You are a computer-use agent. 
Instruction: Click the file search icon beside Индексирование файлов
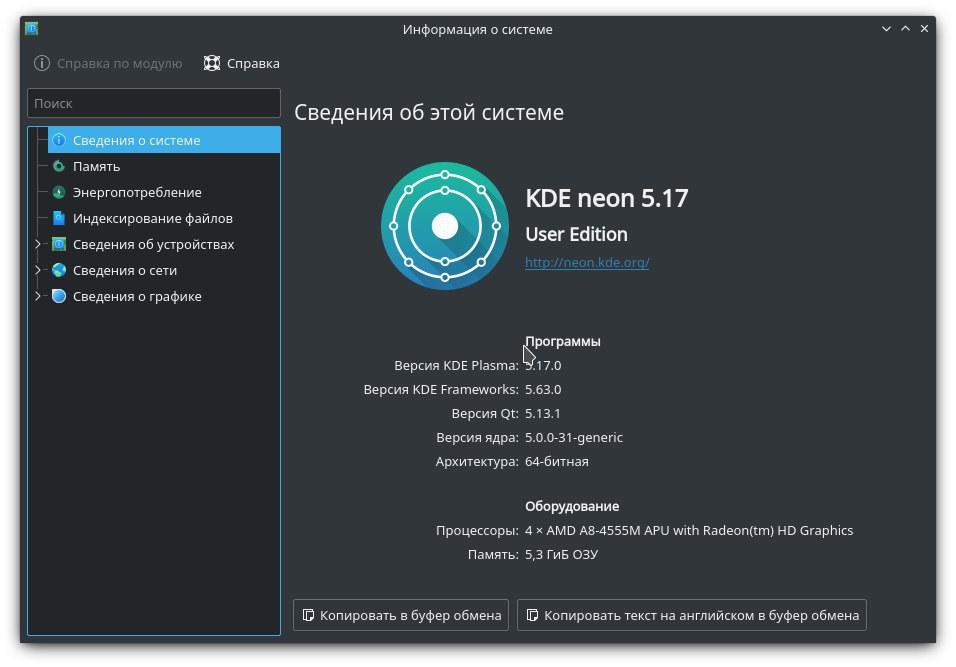pyautogui.click(x=59, y=218)
